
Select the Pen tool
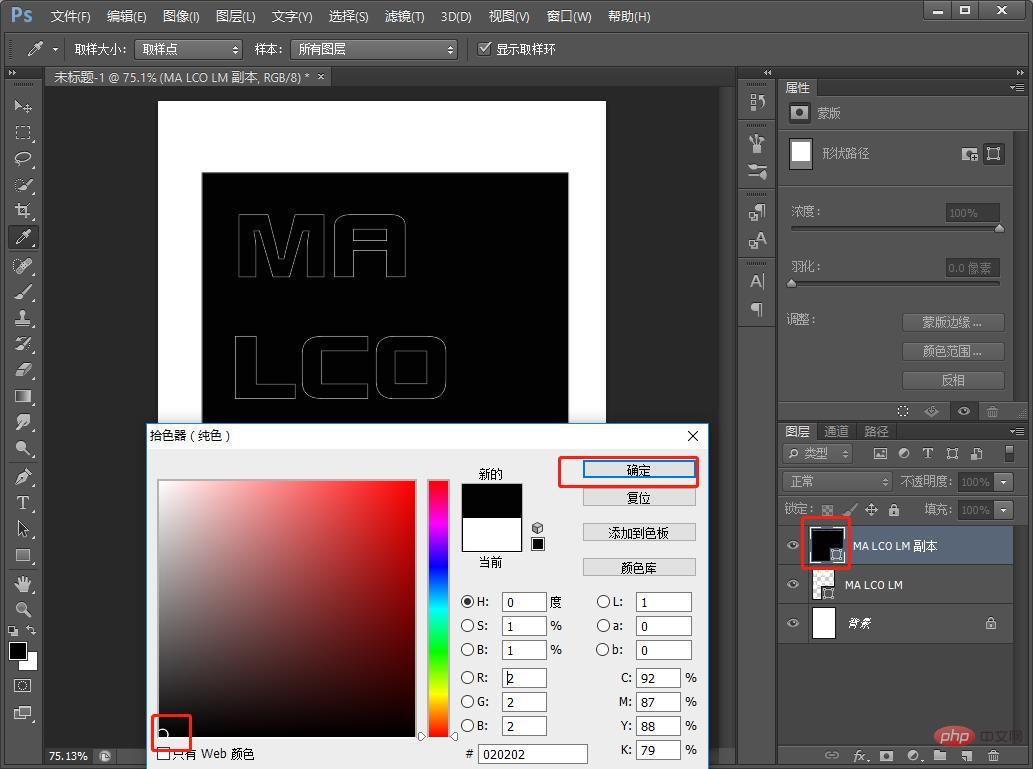22,476
